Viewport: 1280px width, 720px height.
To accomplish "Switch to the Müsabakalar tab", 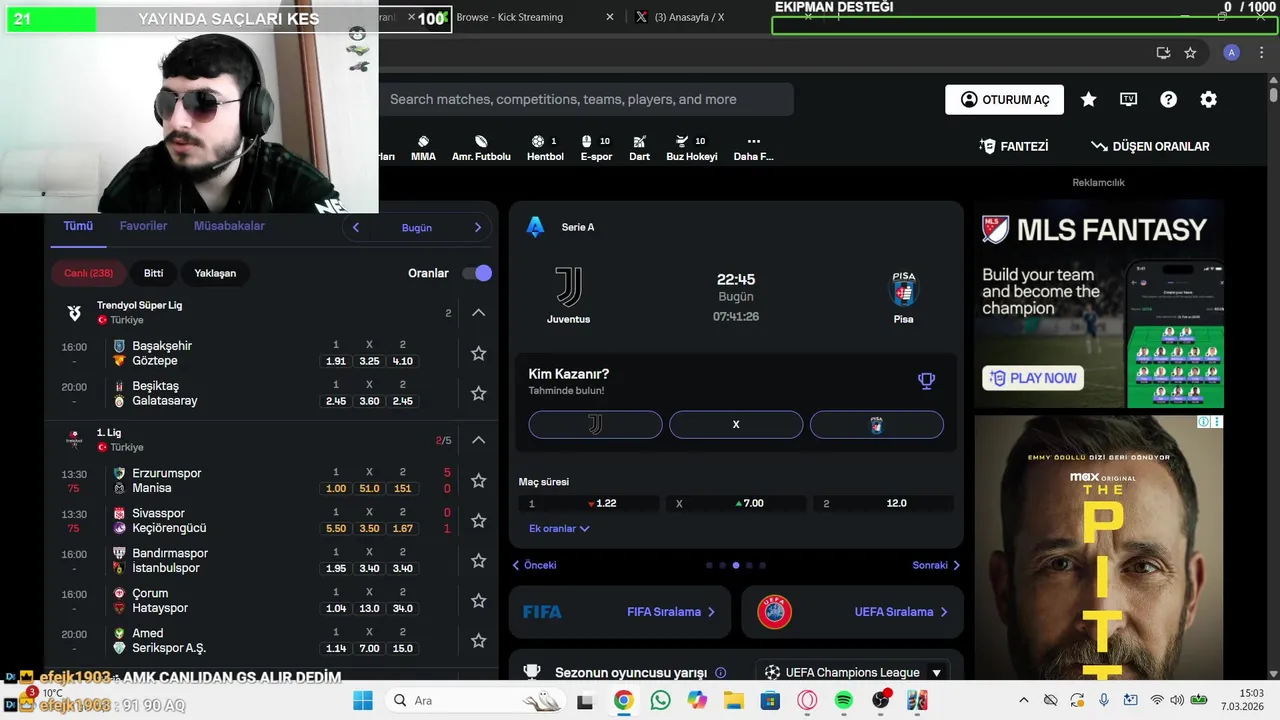I will [x=229, y=226].
